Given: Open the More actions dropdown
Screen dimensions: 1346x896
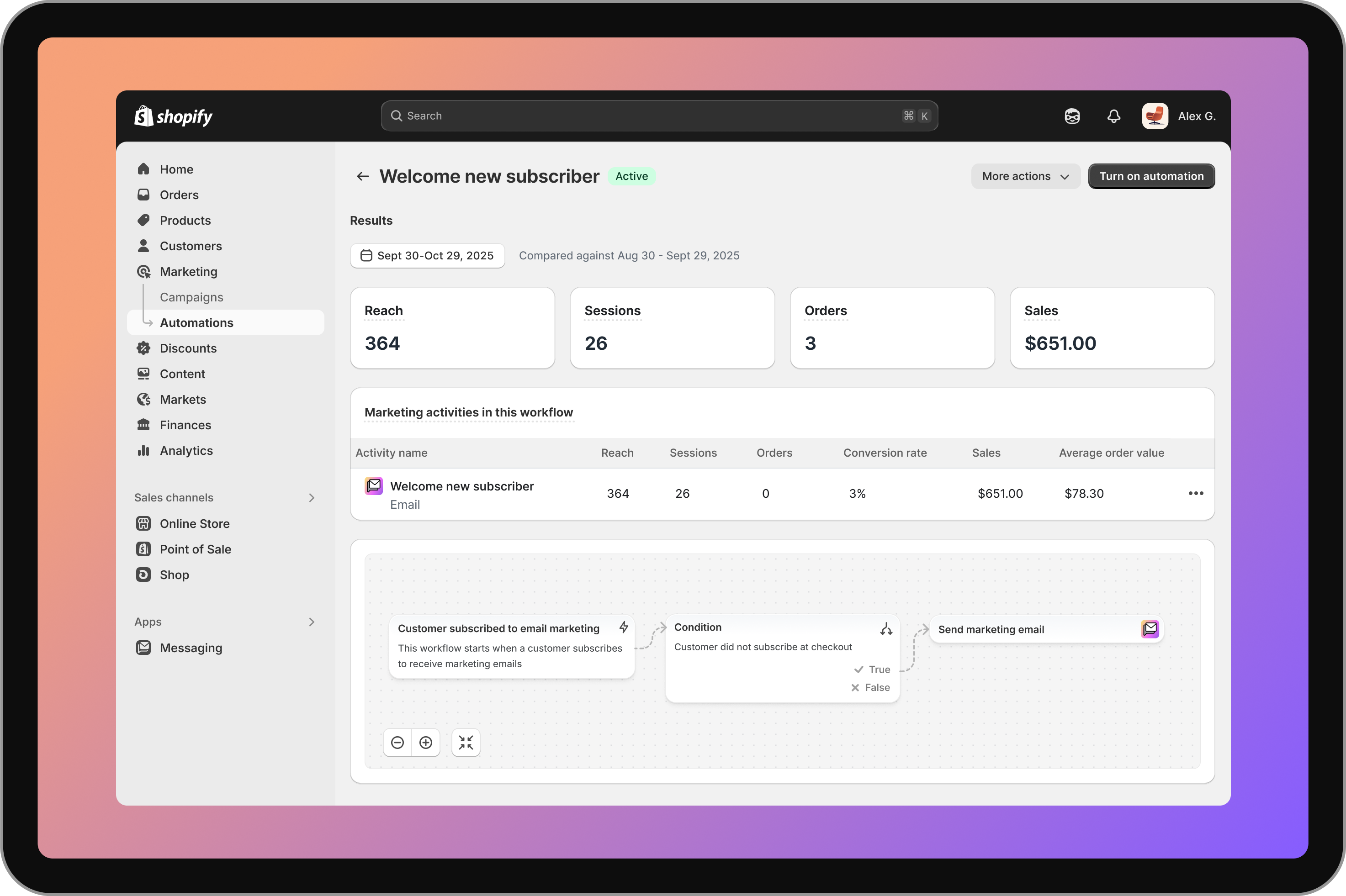Looking at the screenshot, I should point(1025,176).
